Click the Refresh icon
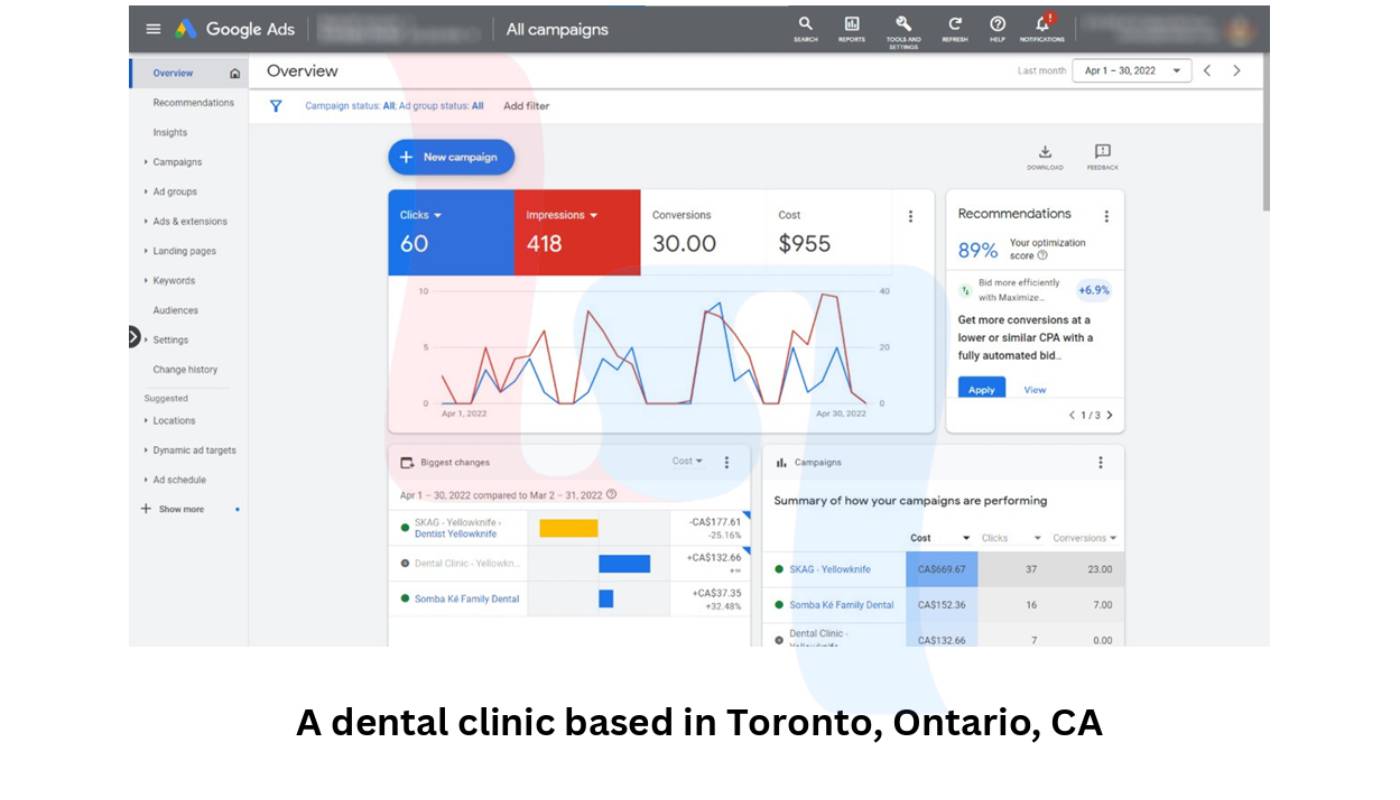 click(954, 25)
